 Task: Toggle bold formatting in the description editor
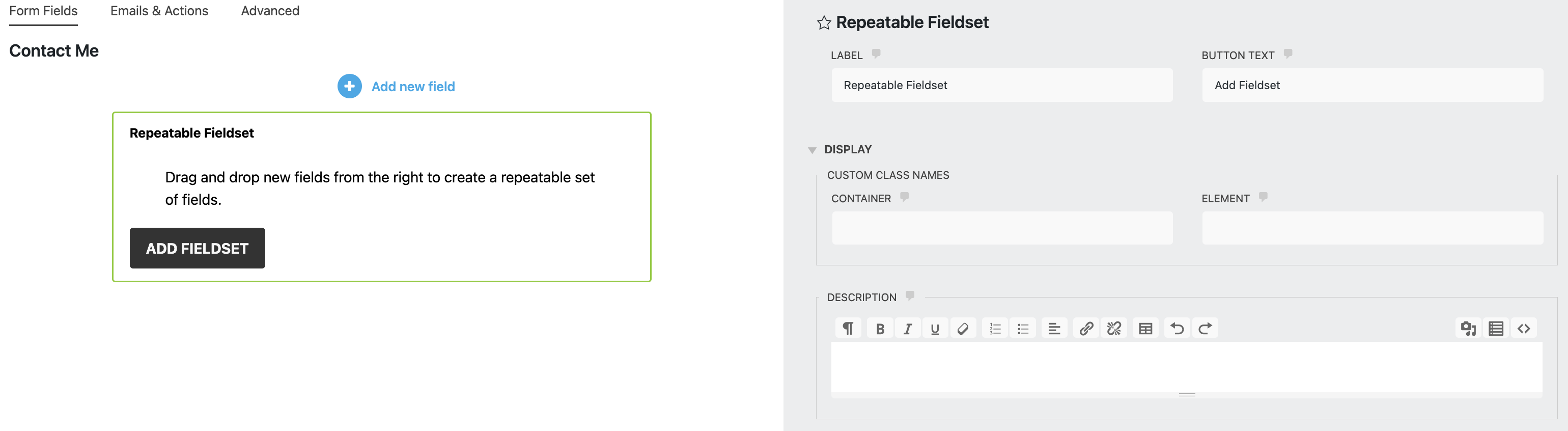pos(880,328)
